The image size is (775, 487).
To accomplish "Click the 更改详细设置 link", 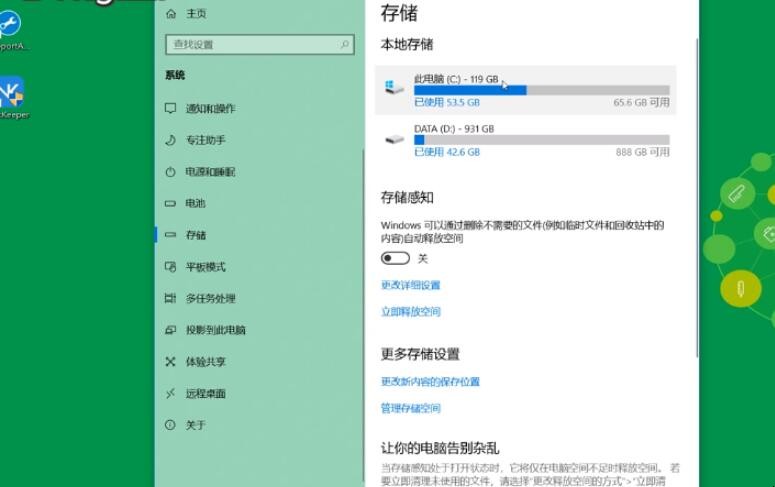I will (410, 285).
